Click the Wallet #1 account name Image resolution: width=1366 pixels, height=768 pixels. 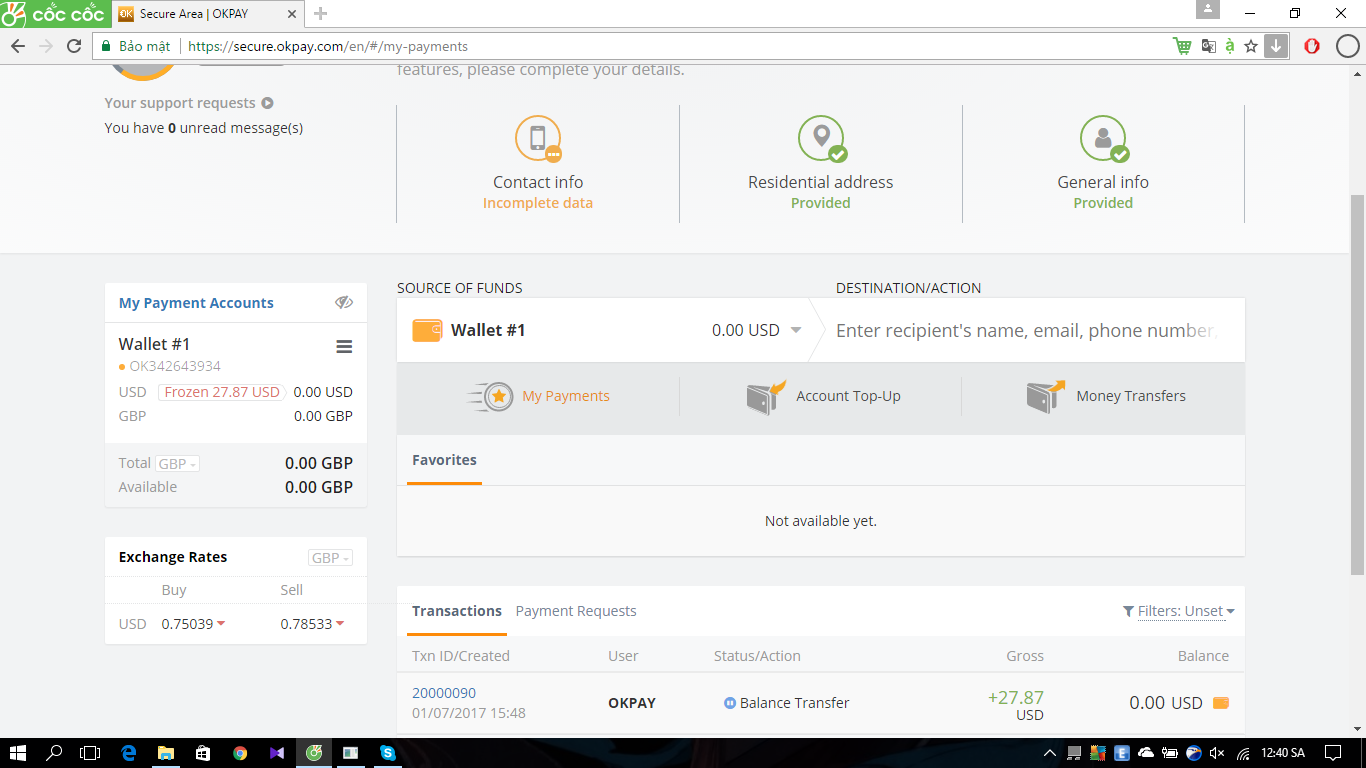(154, 344)
